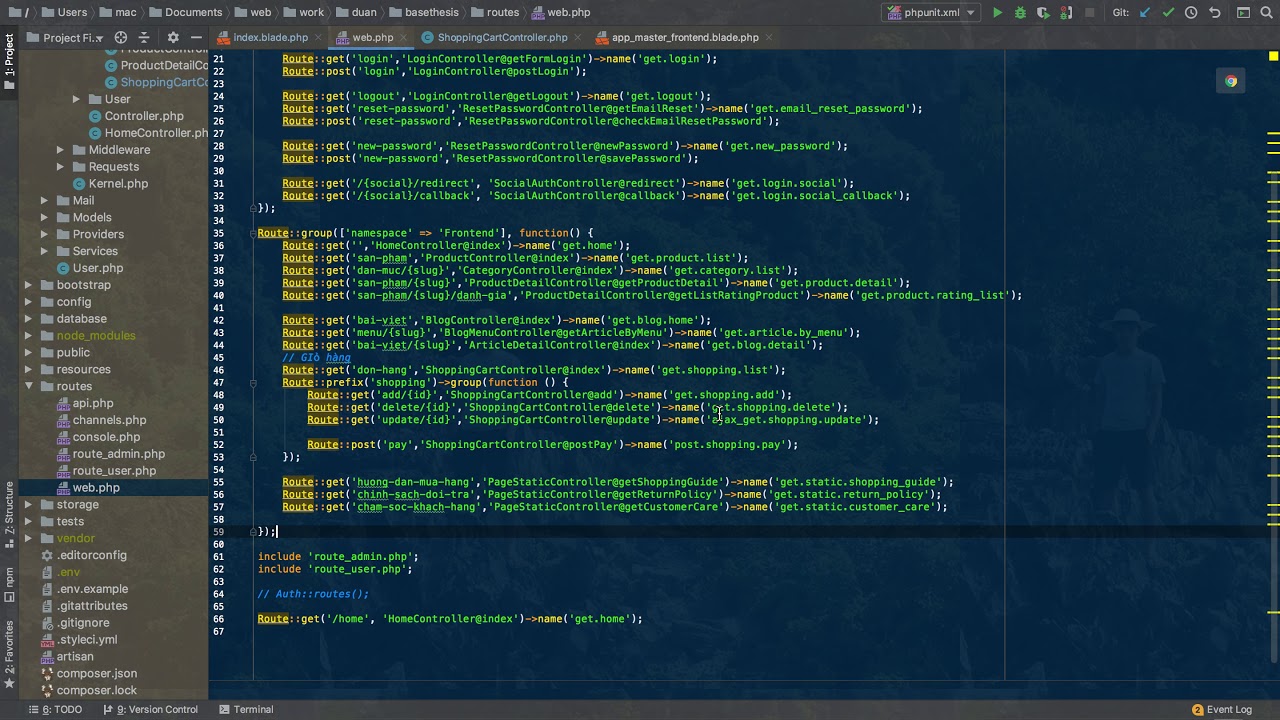Click the routes breadcrumb folder
Screen dimensions: 1280x720
495,13
